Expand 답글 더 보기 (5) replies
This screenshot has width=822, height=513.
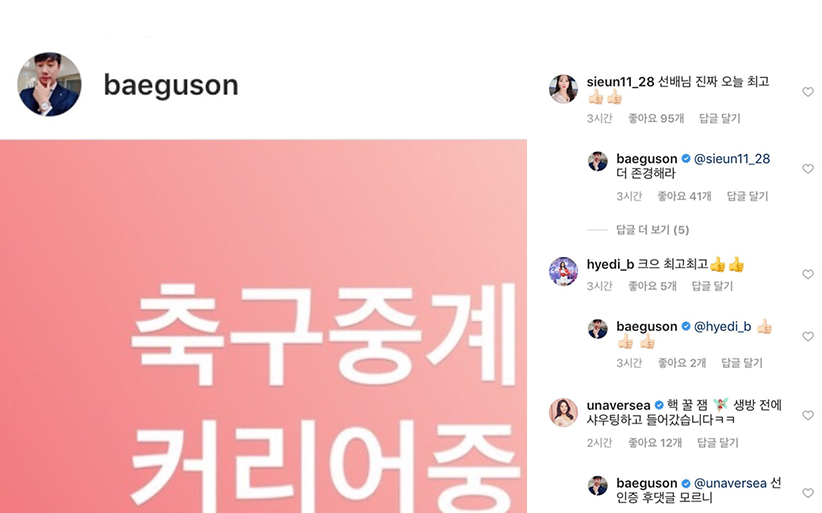coord(652,230)
